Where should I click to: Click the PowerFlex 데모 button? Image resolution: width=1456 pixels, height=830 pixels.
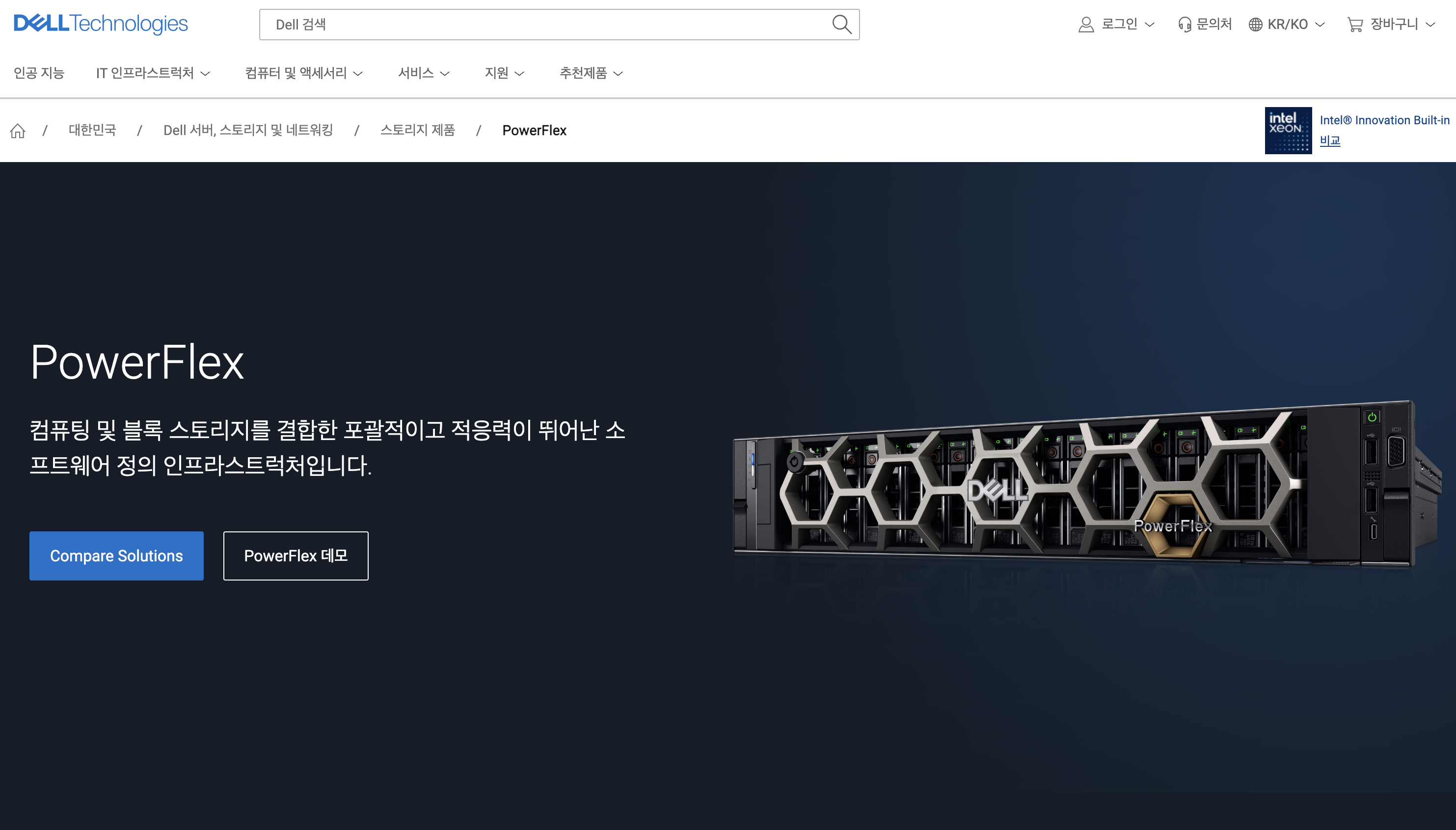296,556
